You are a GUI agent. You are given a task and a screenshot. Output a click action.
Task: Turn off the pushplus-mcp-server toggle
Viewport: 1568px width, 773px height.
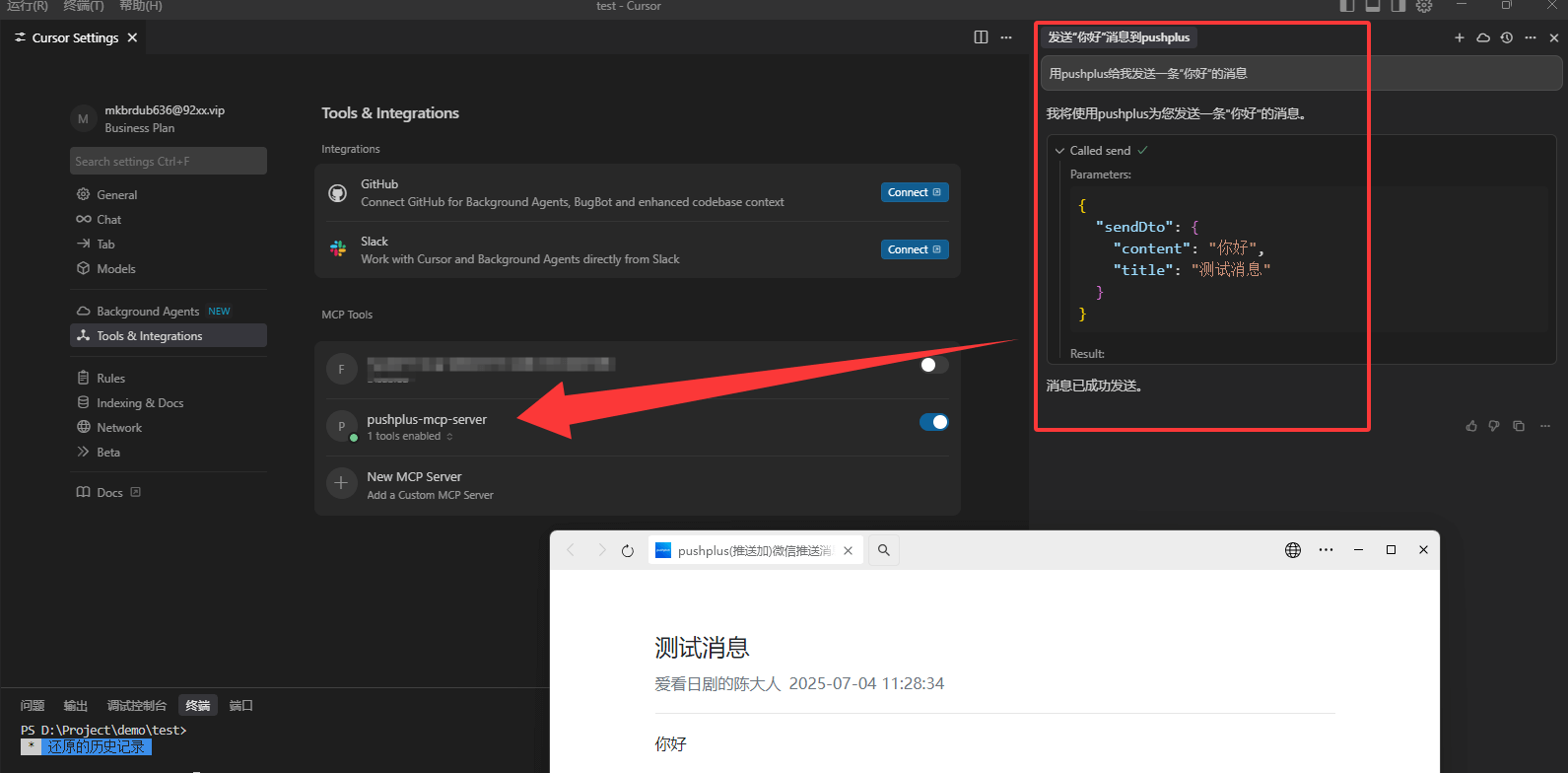click(933, 422)
